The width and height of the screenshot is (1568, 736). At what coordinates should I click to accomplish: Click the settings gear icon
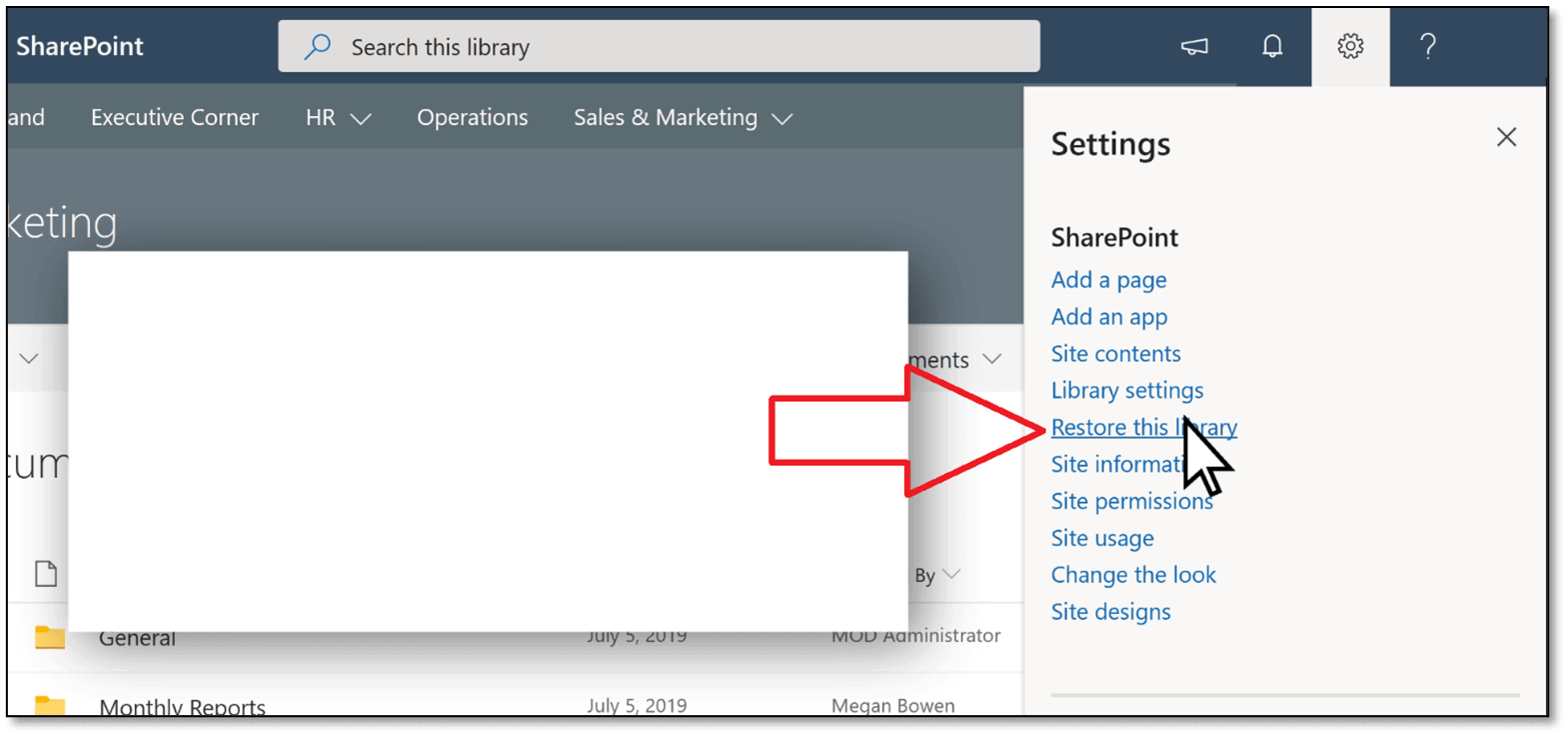1350,46
